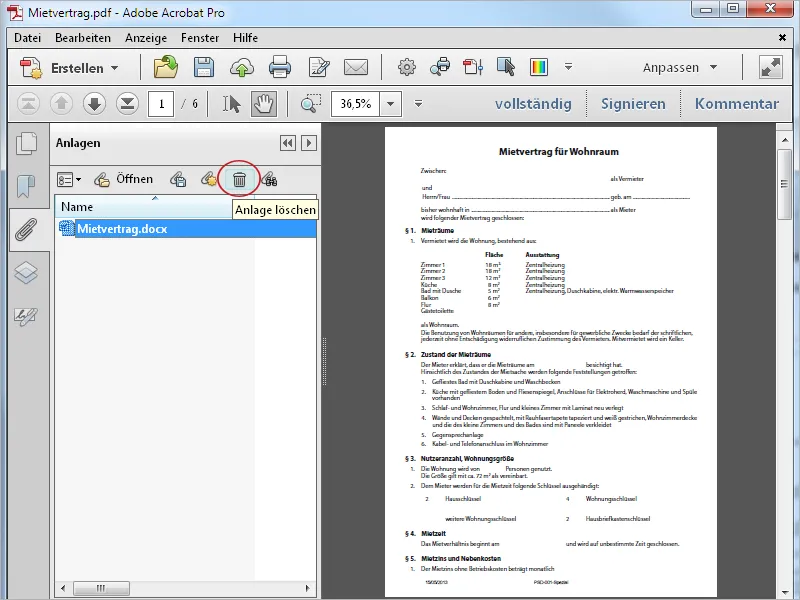
Task: Click the cloud upload icon
Action: 242,68
